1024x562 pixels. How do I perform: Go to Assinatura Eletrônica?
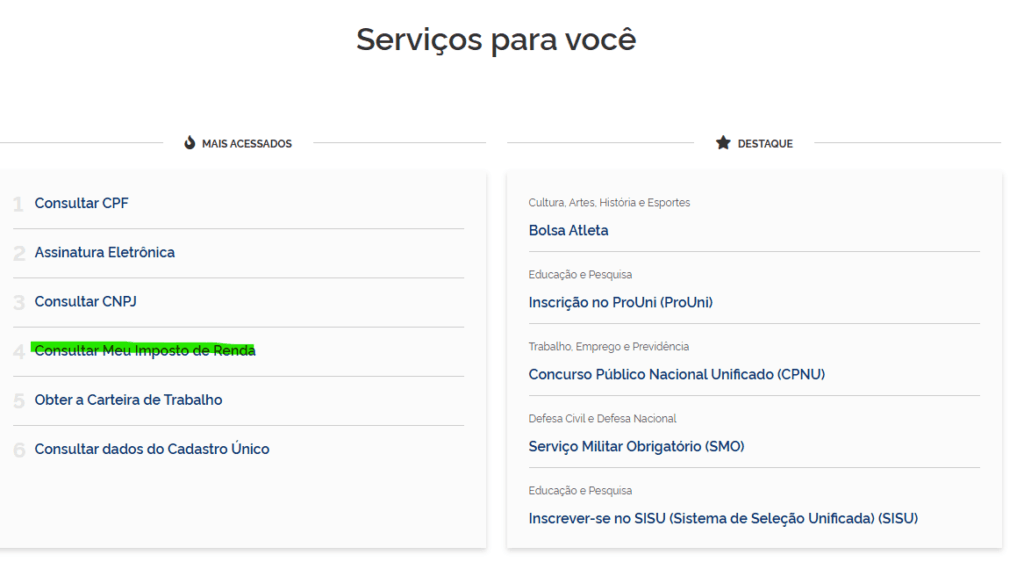(105, 252)
